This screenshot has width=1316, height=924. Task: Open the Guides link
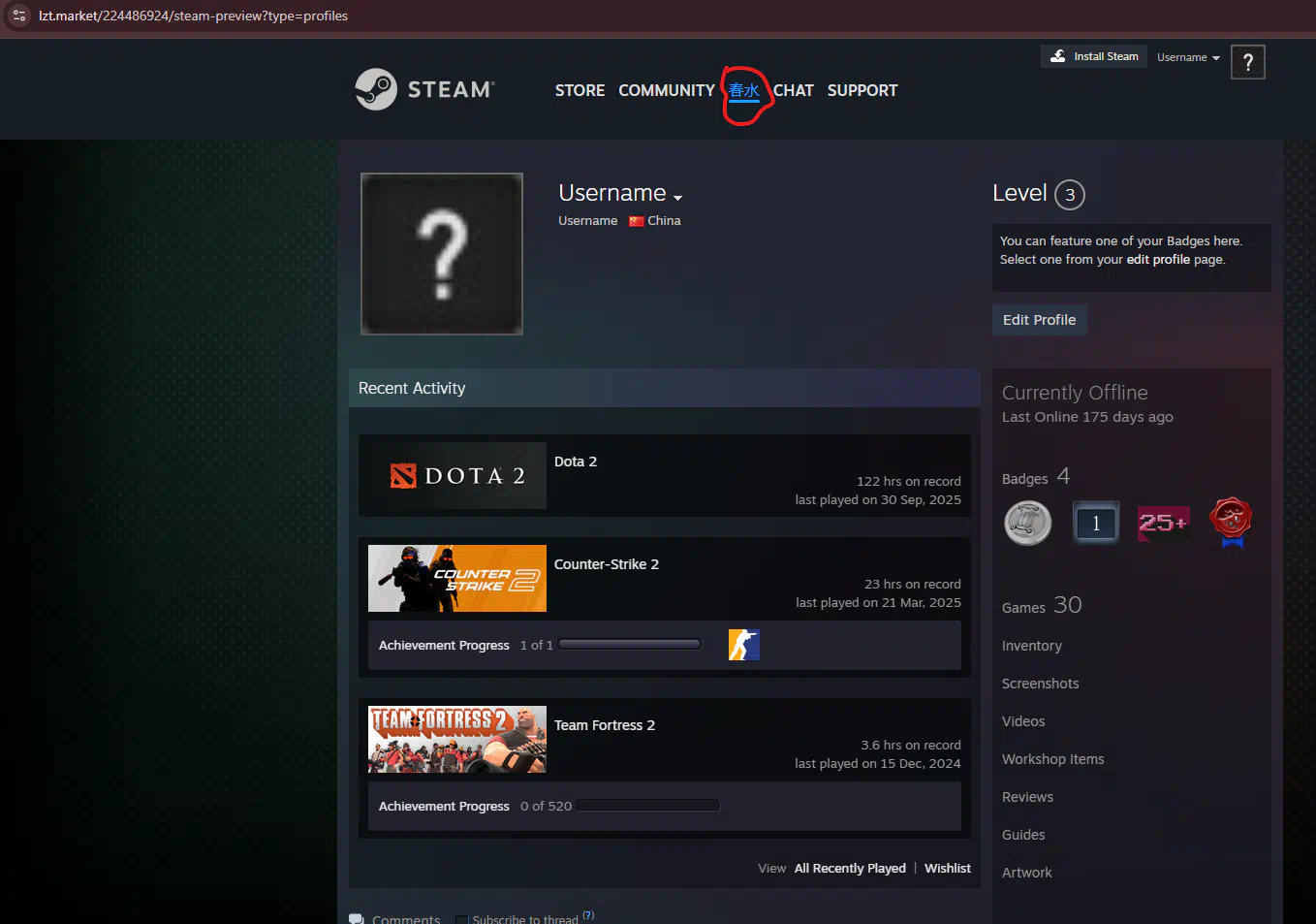pos(1023,835)
